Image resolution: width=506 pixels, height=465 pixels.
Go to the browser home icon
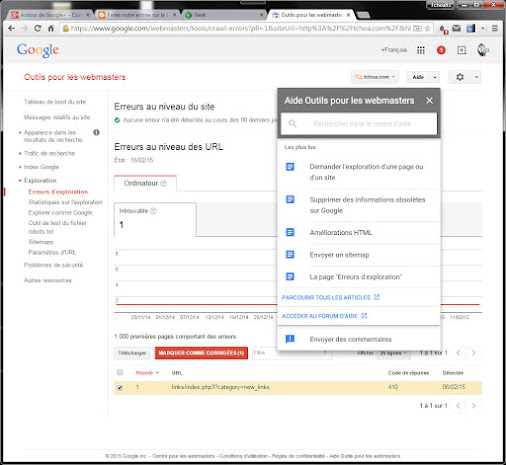click(x=51, y=28)
